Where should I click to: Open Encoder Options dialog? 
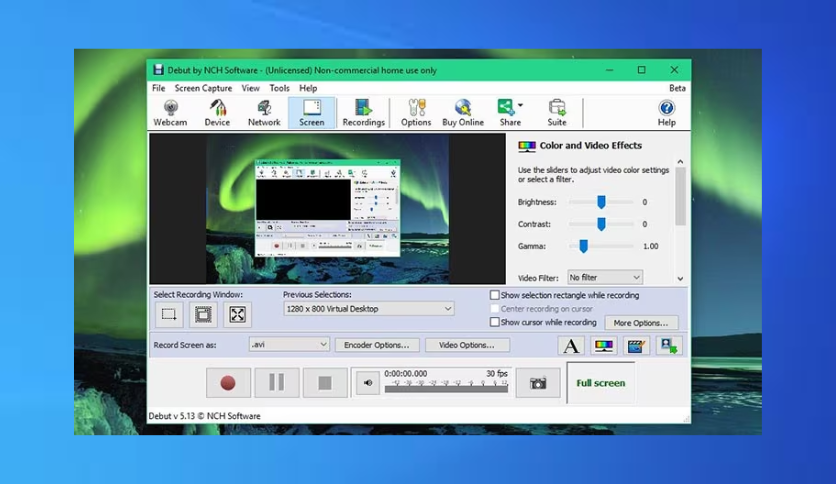click(377, 345)
